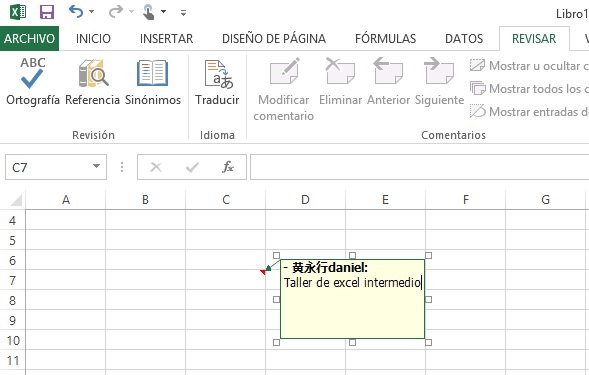This screenshot has width=589, height=375.
Task: Expand the Name Box dropdown arrow
Action: click(97, 166)
